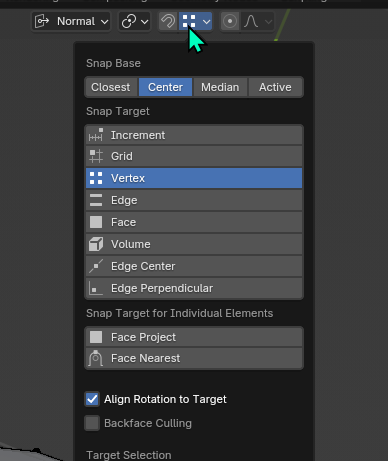Click the Increment ruler icon
This screenshot has width=388, height=461.
[x=96, y=135]
